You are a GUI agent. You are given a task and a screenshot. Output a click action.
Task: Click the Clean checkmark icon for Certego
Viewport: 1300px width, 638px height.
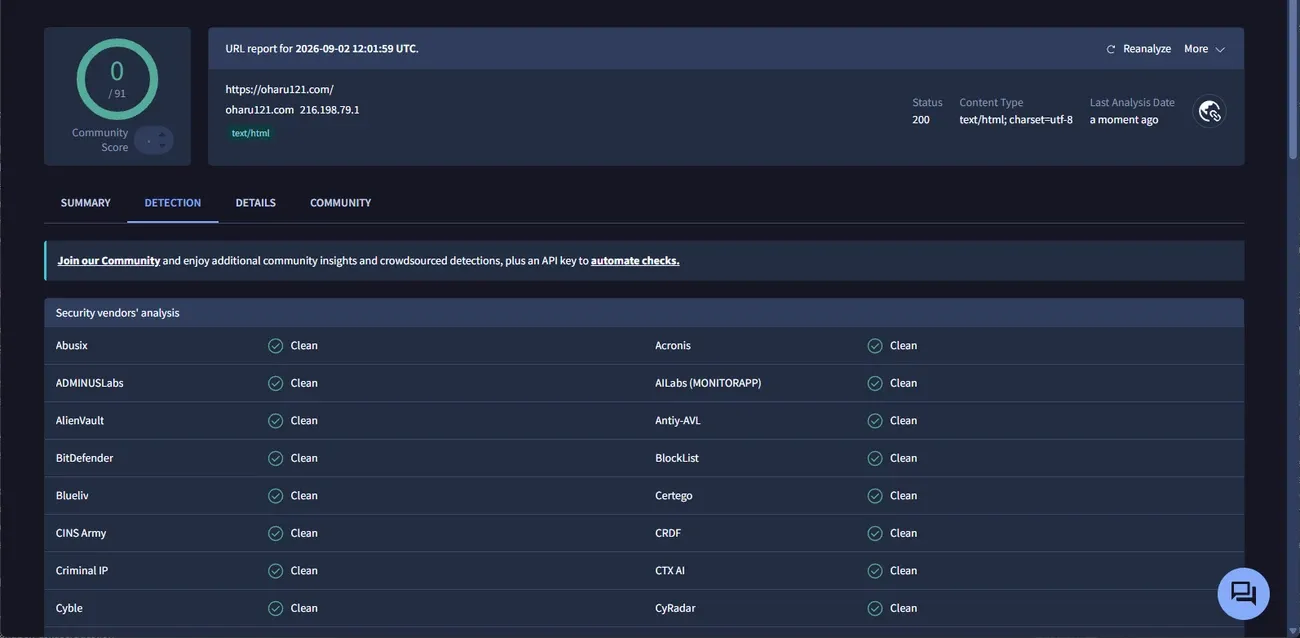[875, 496]
